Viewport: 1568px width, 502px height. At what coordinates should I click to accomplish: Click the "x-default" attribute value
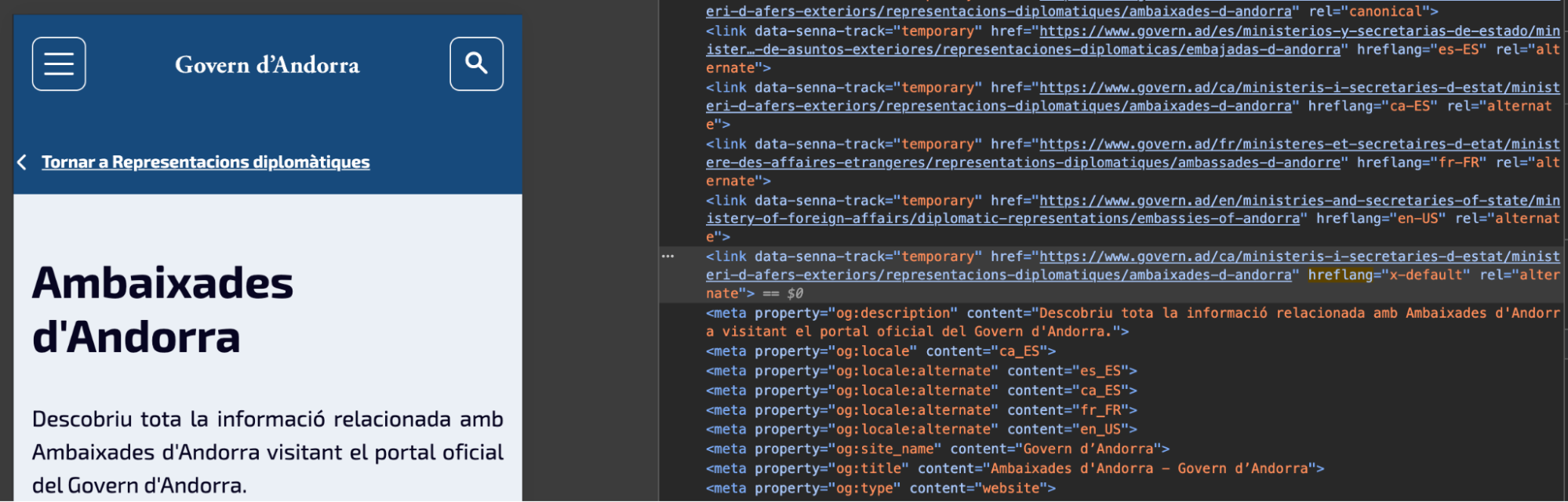coord(1426,275)
